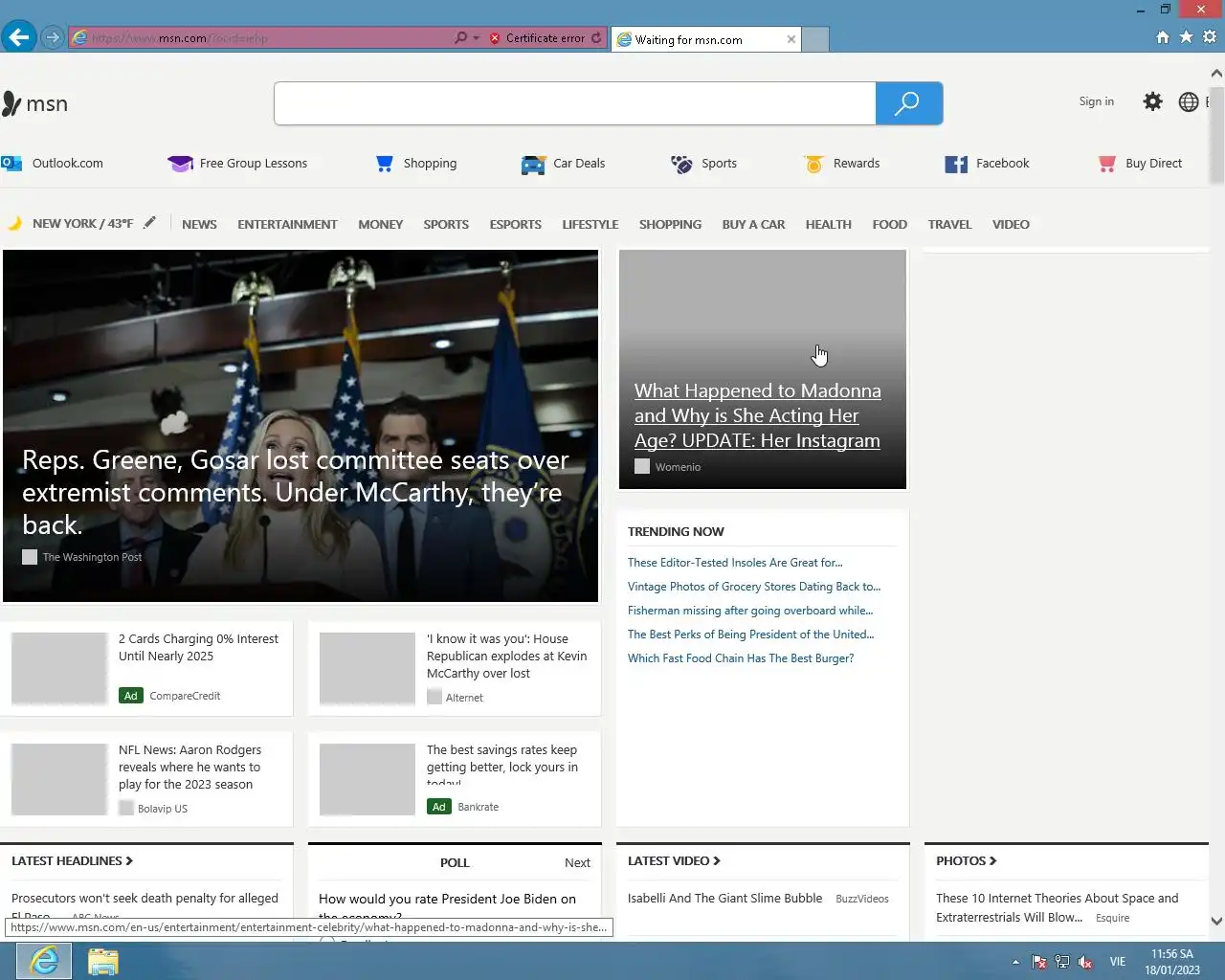
Task: Open the TRAVEL menu item
Action: [949, 225]
